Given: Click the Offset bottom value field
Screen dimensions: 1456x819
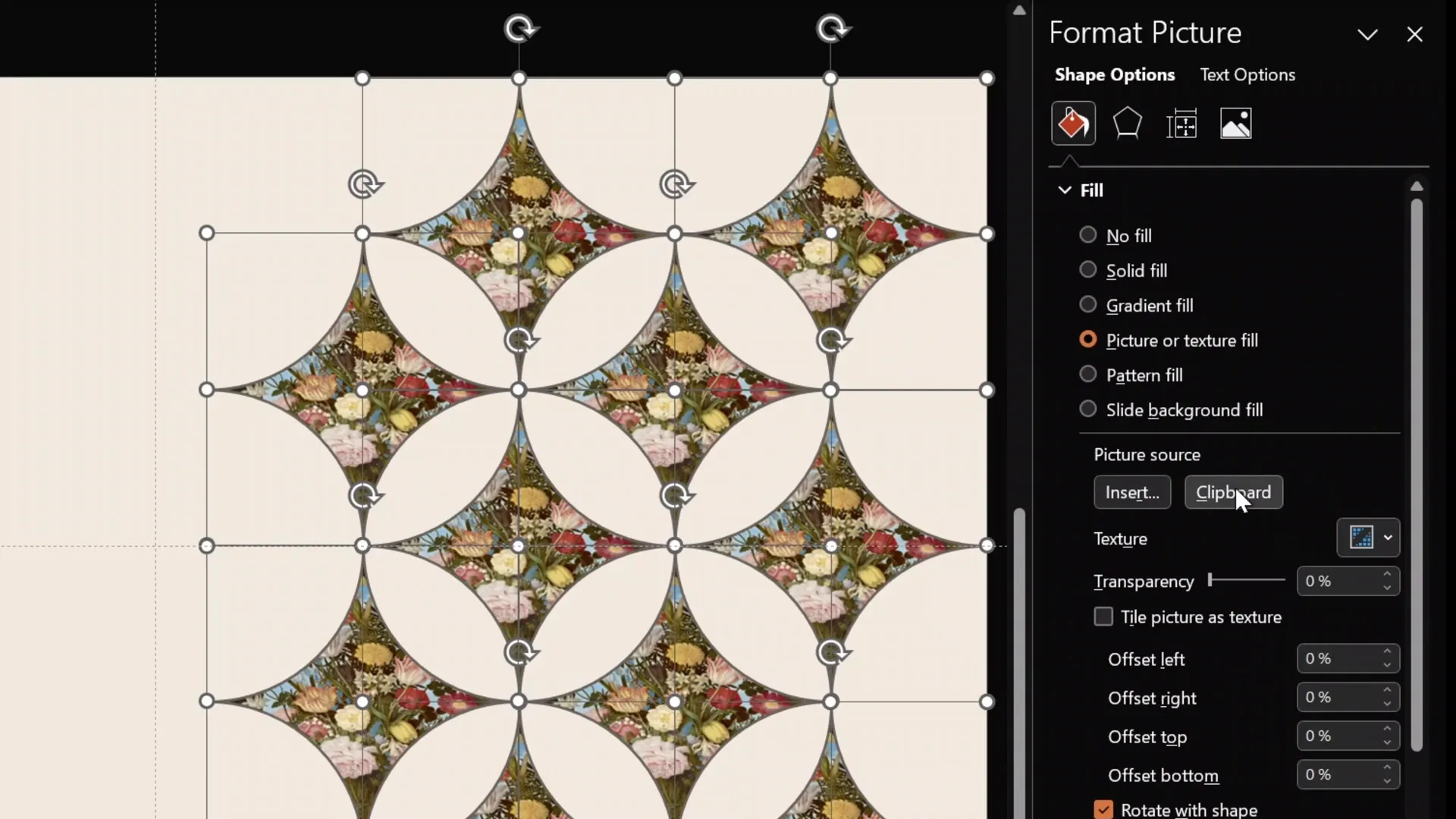Looking at the screenshot, I should [1337, 774].
